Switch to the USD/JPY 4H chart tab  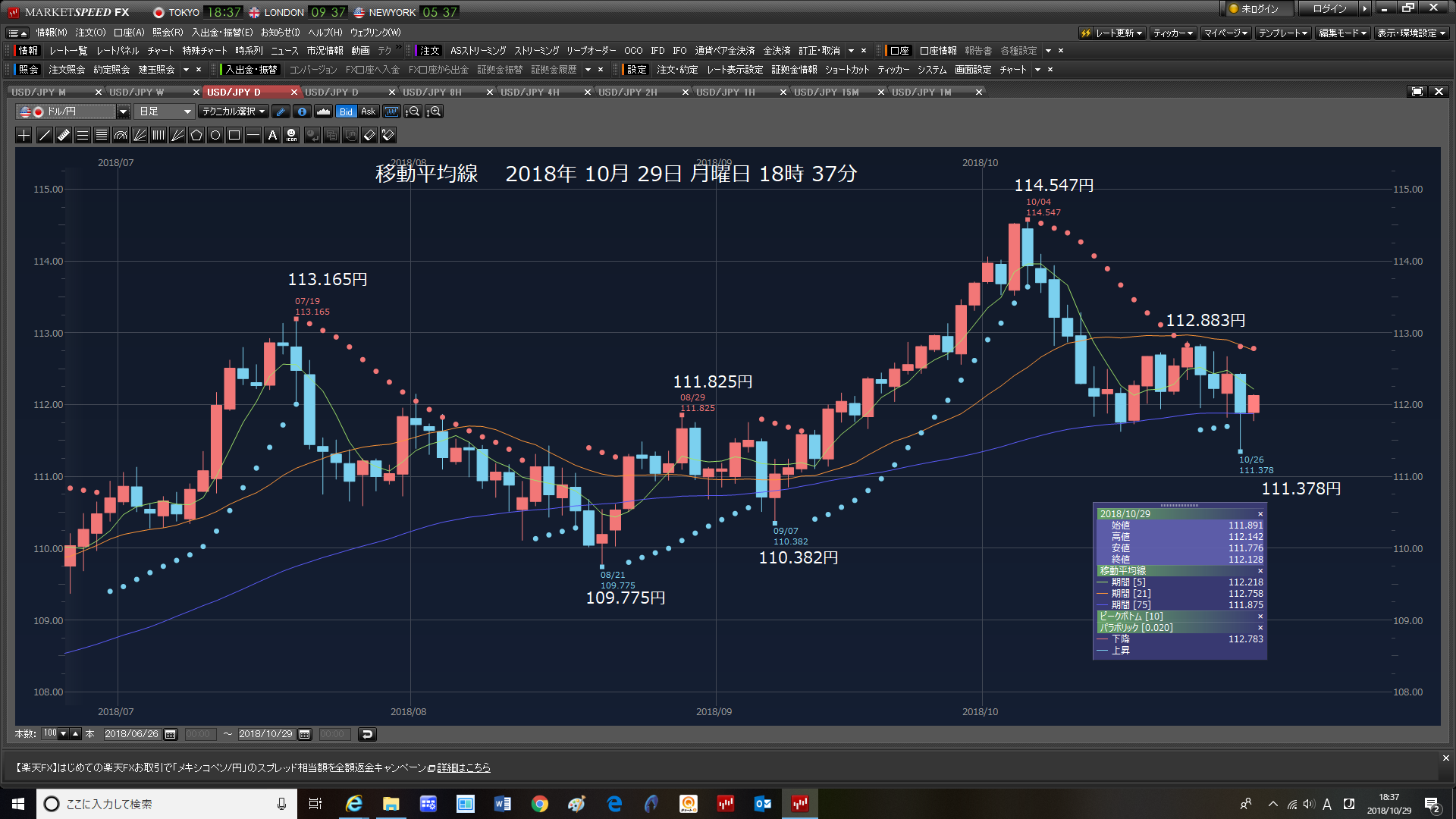pyautogui.click(x=529, y=92)
